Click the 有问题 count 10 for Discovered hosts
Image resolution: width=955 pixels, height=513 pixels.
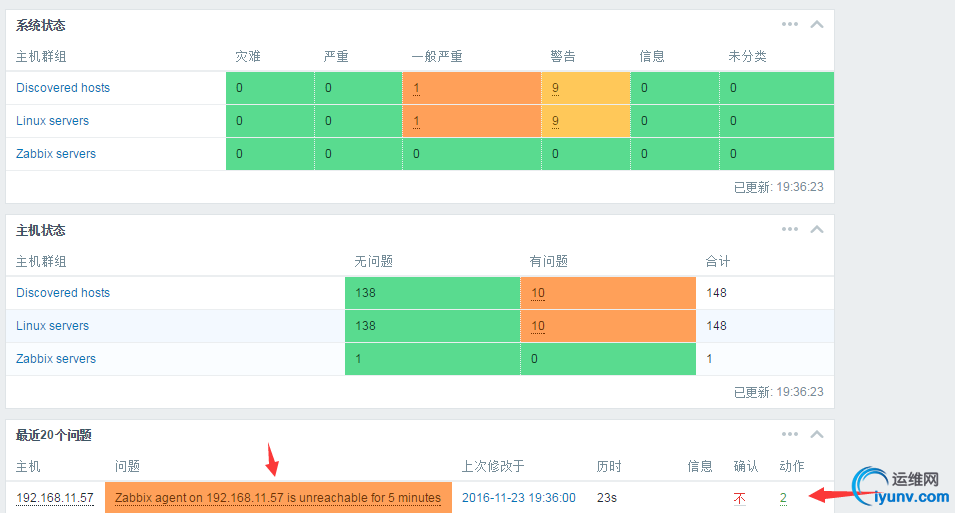(538, 293)
